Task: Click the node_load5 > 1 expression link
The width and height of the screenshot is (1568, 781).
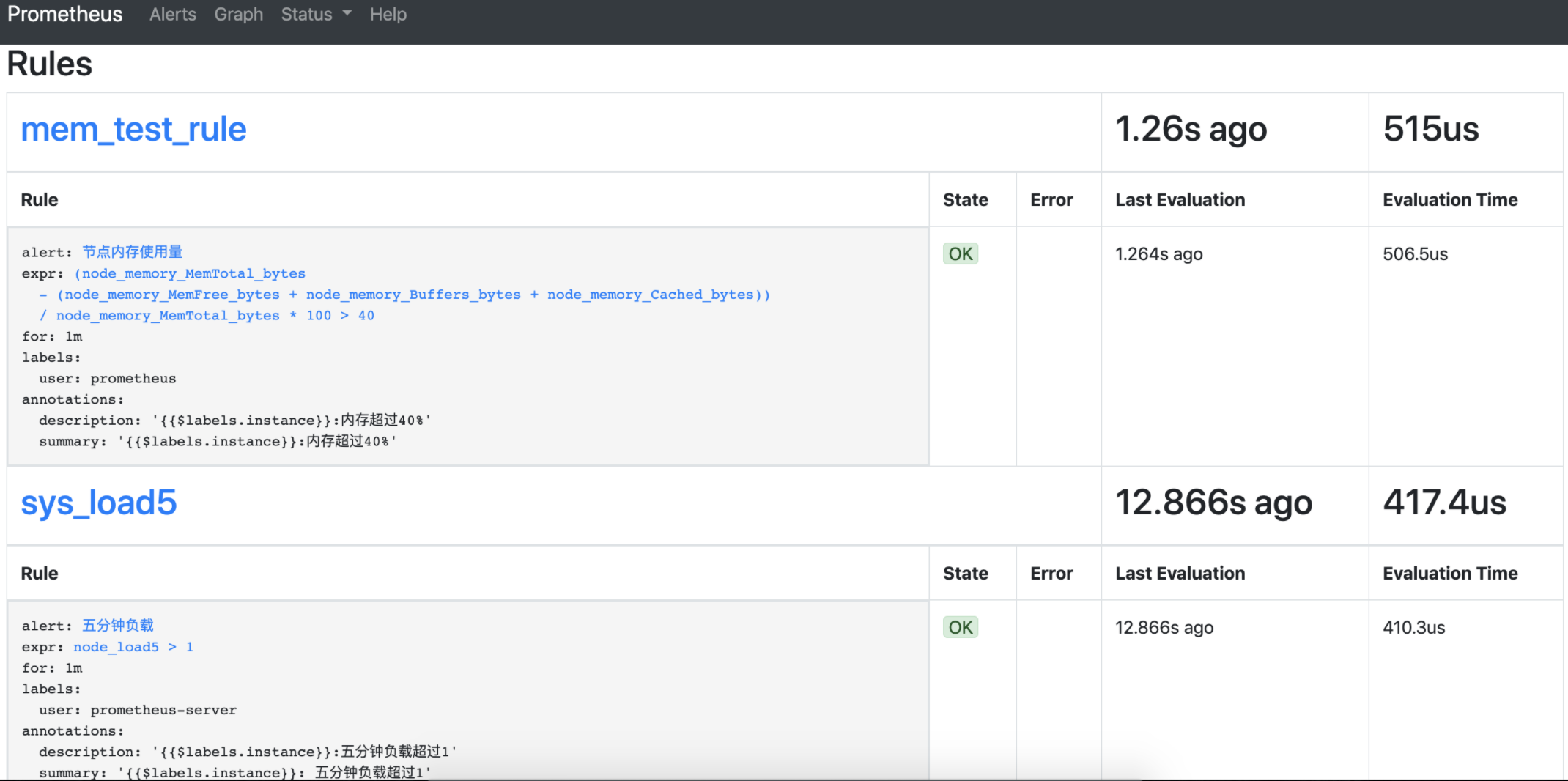Action: click(133, 647)
